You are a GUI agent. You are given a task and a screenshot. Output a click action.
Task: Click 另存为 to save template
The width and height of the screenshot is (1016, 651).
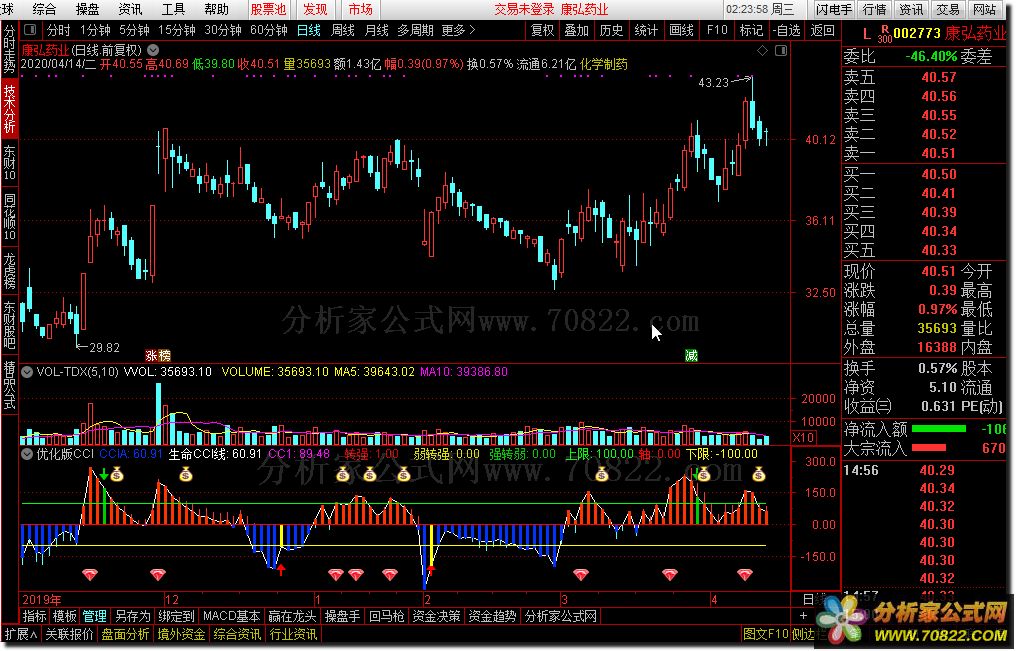point(132,616)
